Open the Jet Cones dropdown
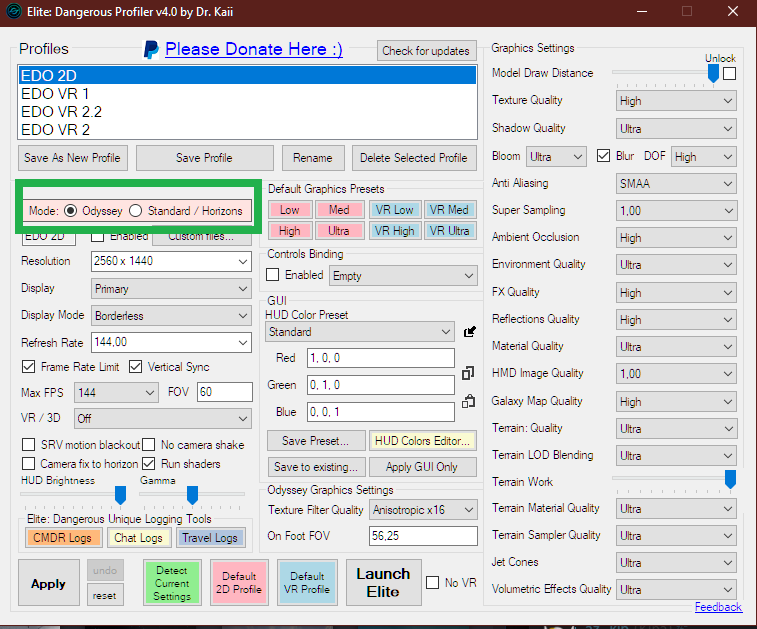Screen dimensions: 757x629 click(676, 563)
